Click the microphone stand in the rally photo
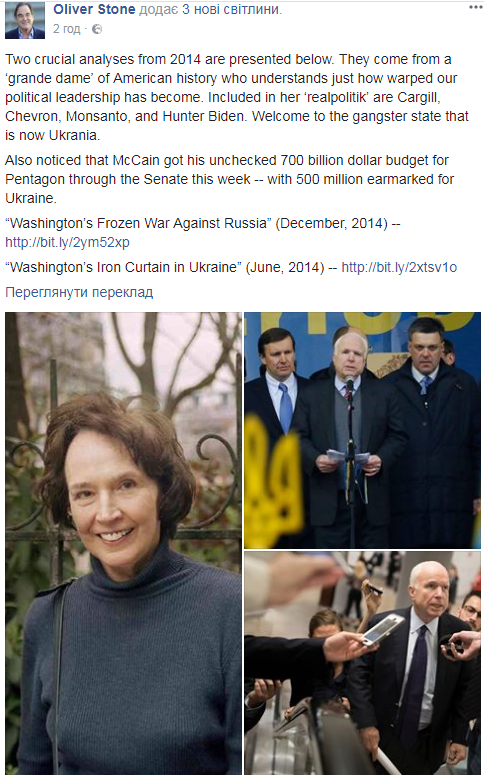 351,460
